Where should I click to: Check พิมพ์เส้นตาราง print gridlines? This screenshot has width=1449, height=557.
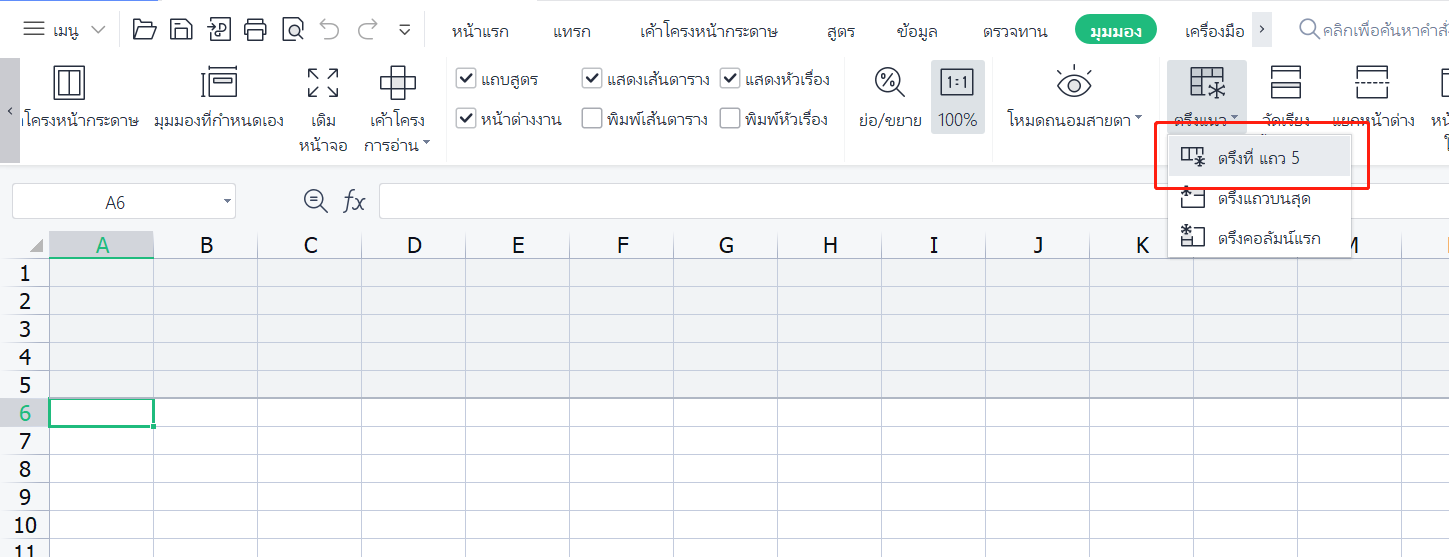pyautogui.click(x=592, y=119)
